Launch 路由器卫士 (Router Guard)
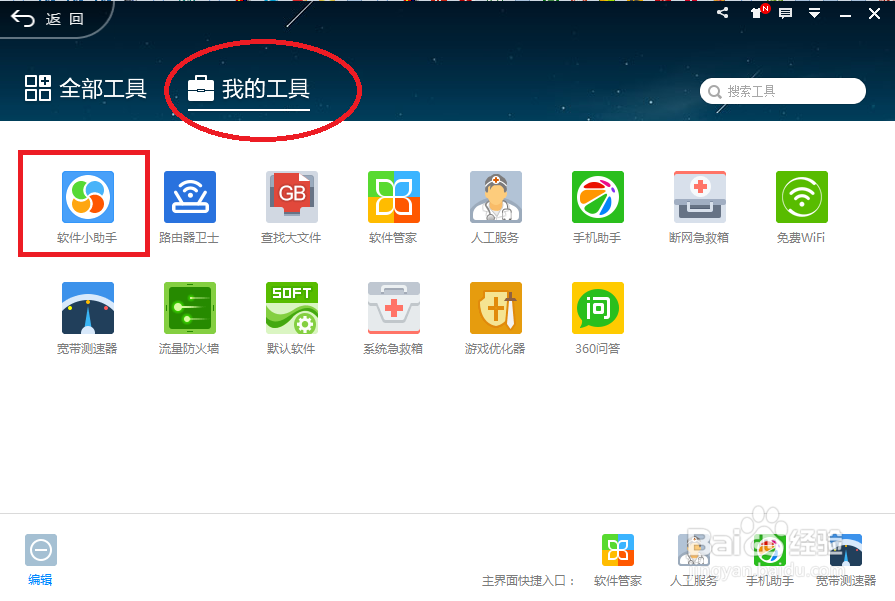This screenshot has height=601, width=895. (x=189, y=205)
